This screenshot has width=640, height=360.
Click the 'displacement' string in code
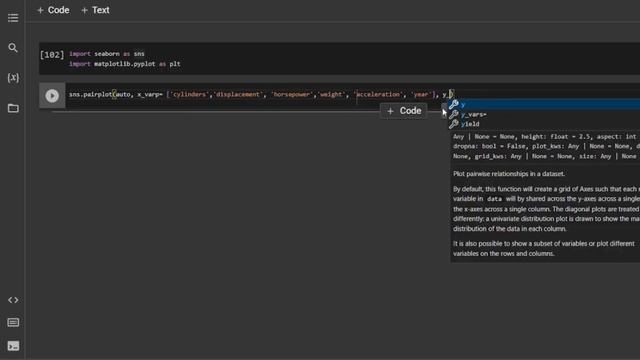[x=238, y=95]
